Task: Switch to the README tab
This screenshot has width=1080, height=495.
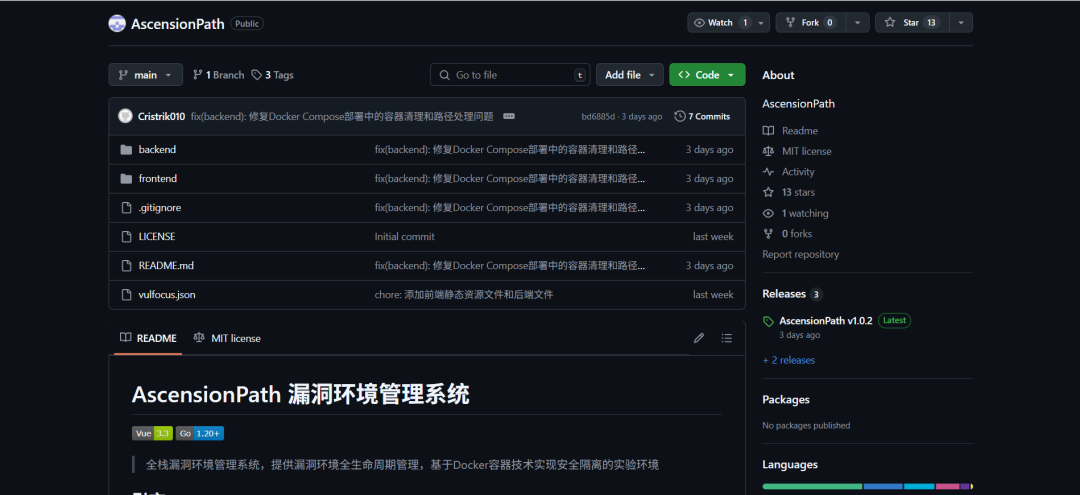Action: coord(148,338)
